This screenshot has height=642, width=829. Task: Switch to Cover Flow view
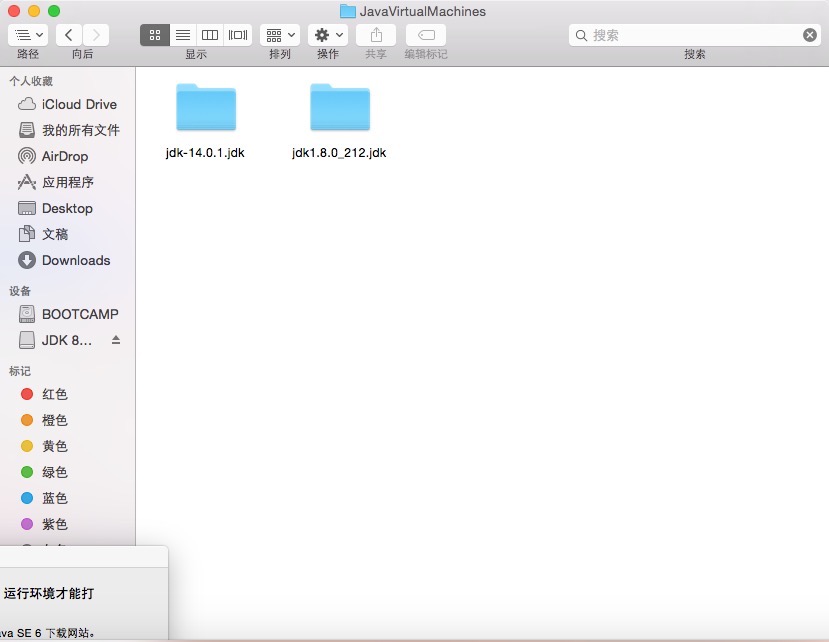237,35
